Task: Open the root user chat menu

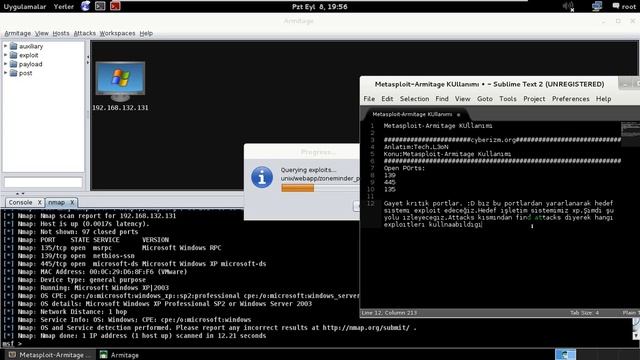Action: (x=624, y=6)
